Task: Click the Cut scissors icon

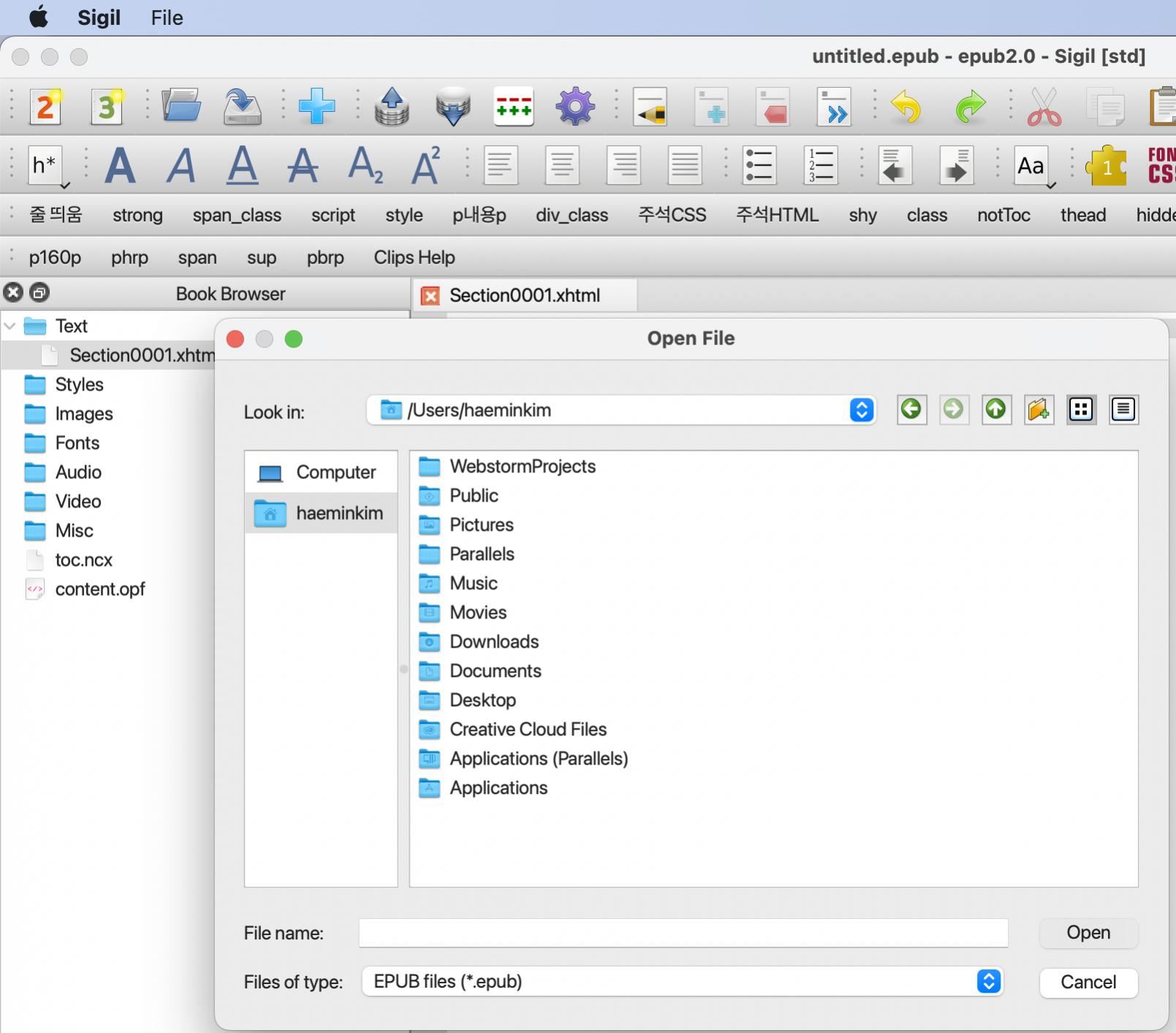Action: (x=1044, y=107)
